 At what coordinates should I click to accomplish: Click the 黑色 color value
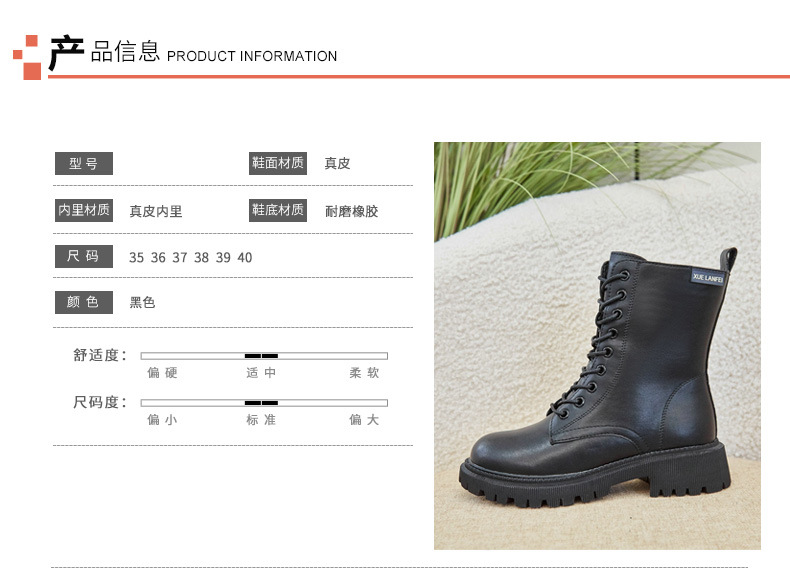click(x=142, y=302)
